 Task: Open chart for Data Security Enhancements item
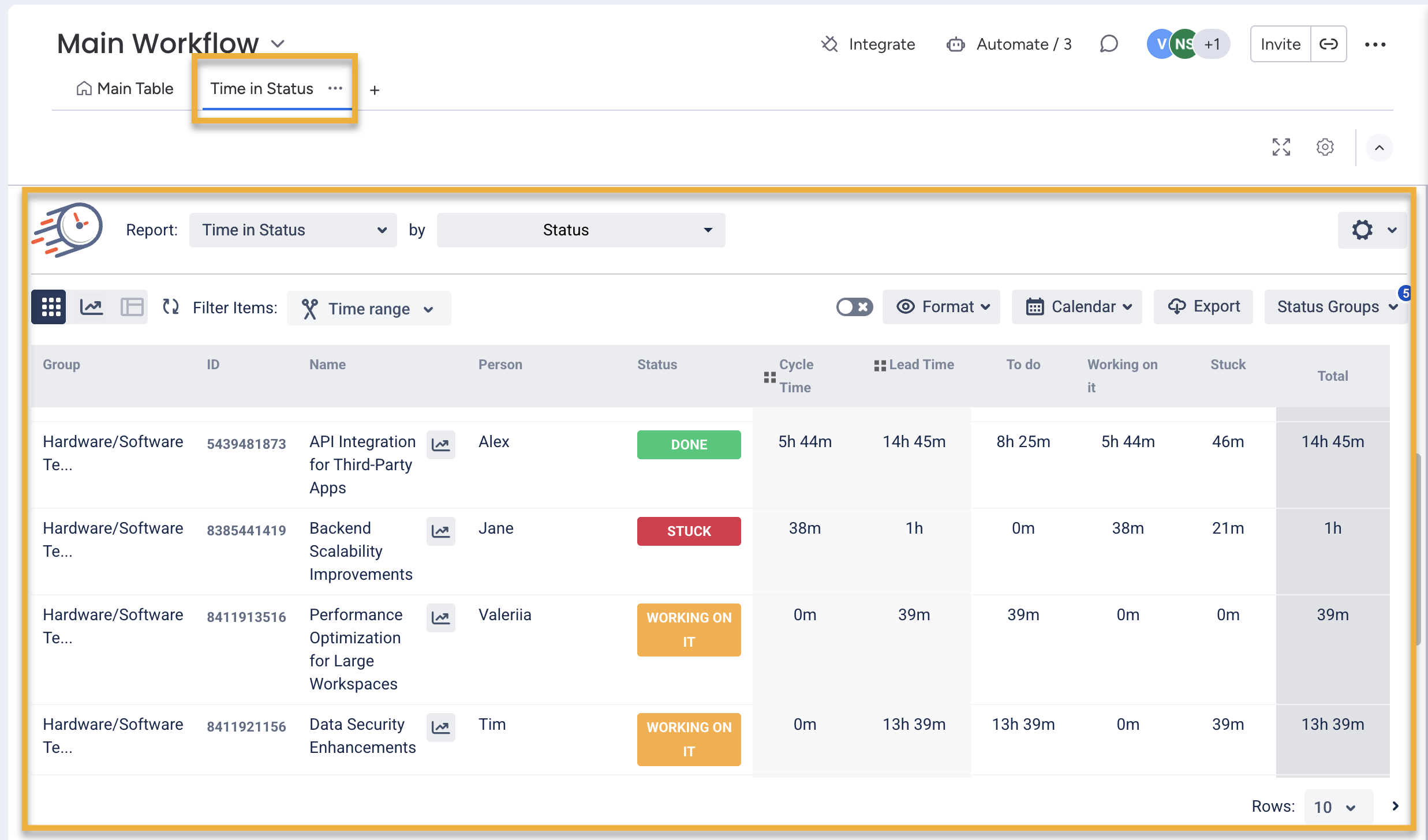[440, 727]
